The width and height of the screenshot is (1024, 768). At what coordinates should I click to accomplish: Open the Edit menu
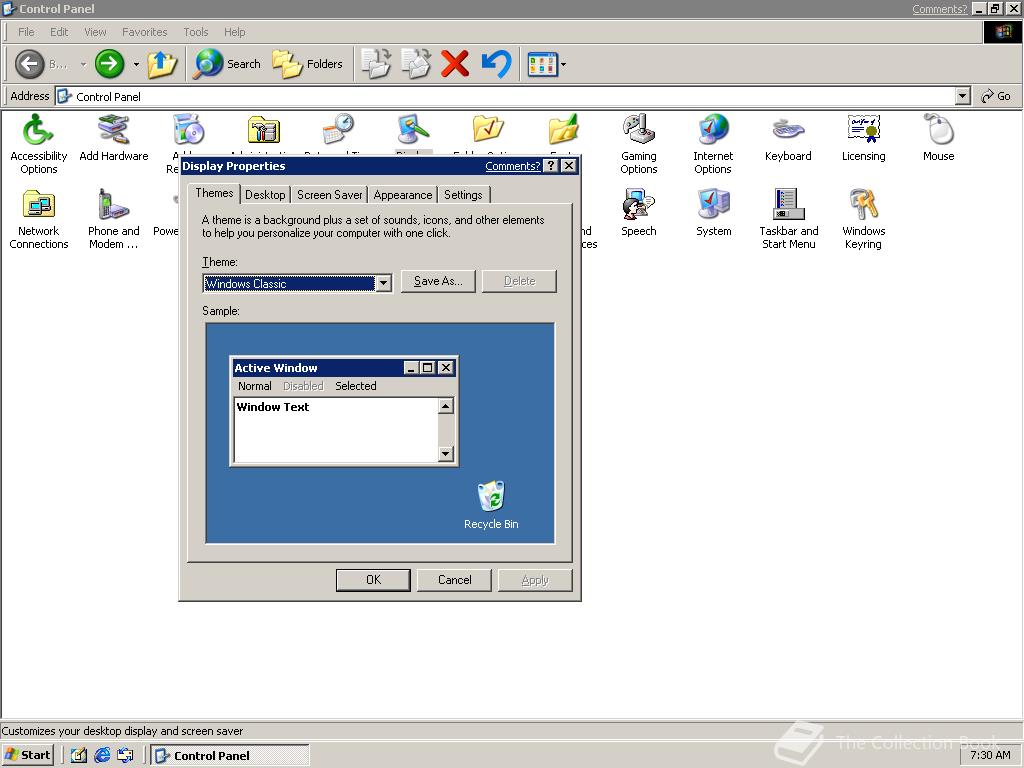click(x=59, y=31)
